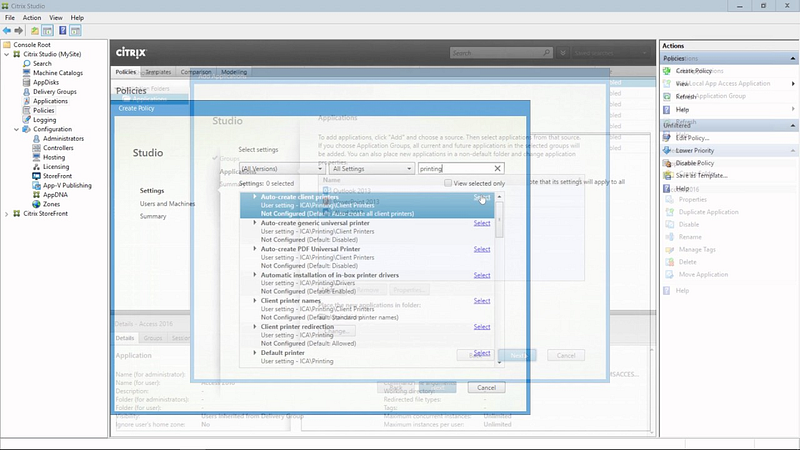Click the blue Help toolbar icon
The image size is (800, 450).
(x=62, y=31)
